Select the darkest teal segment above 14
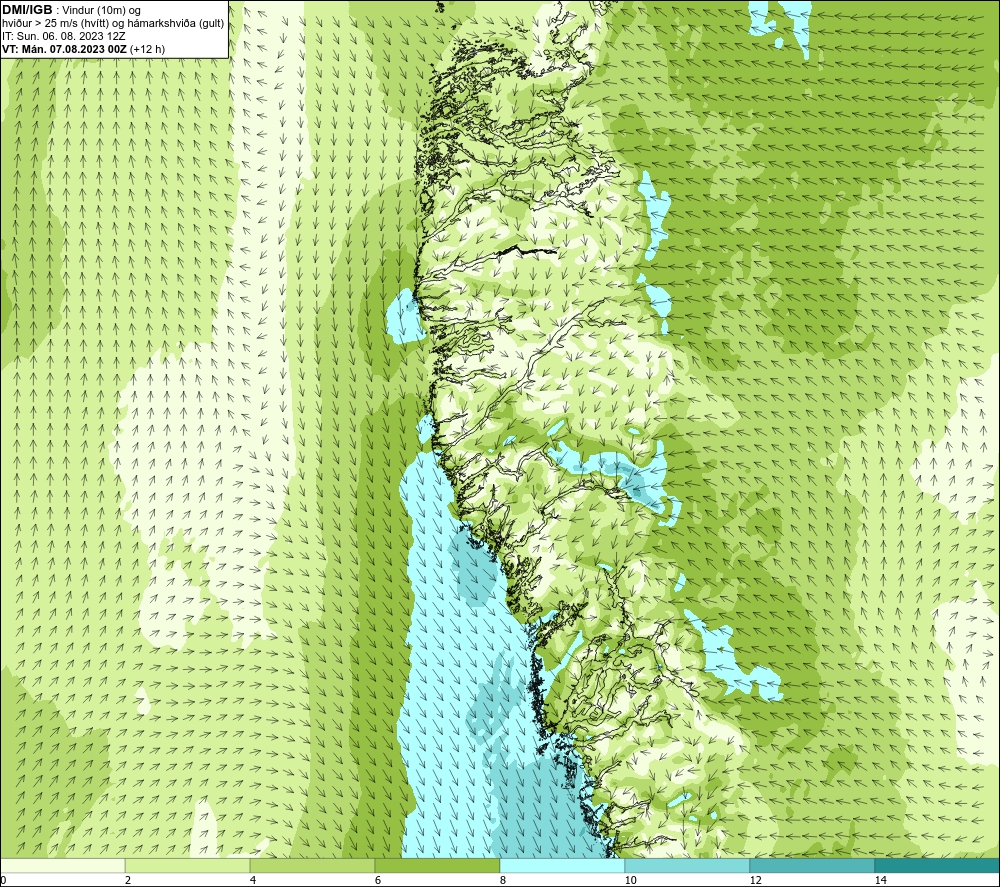This screenshot has height=887, width=1000. 937,865
